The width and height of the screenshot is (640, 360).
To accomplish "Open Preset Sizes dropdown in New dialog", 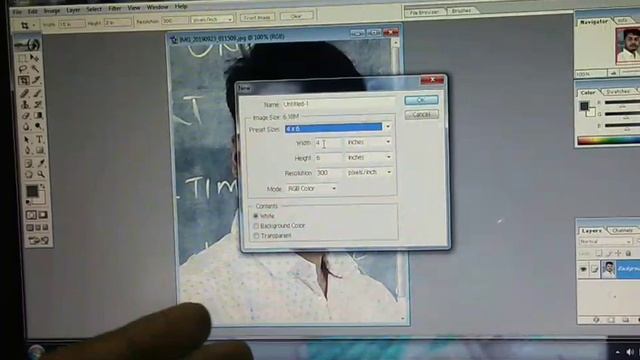I will (x=388, y=127).
